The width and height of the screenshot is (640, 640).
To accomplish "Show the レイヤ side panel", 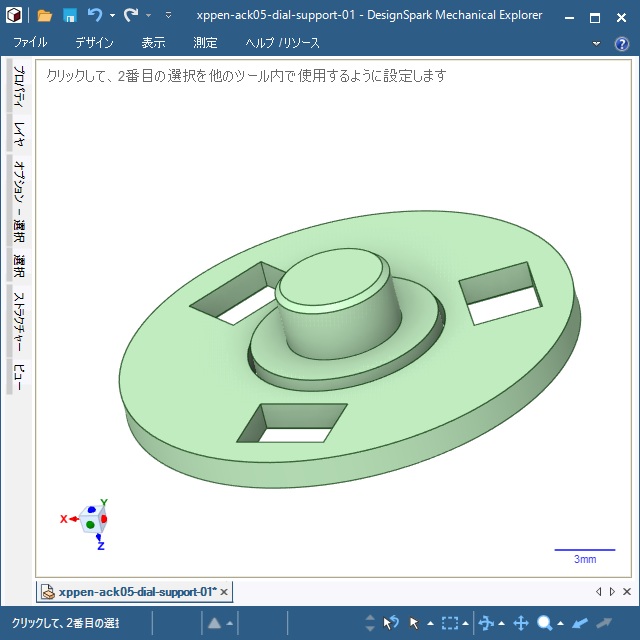I will point(18,134).
